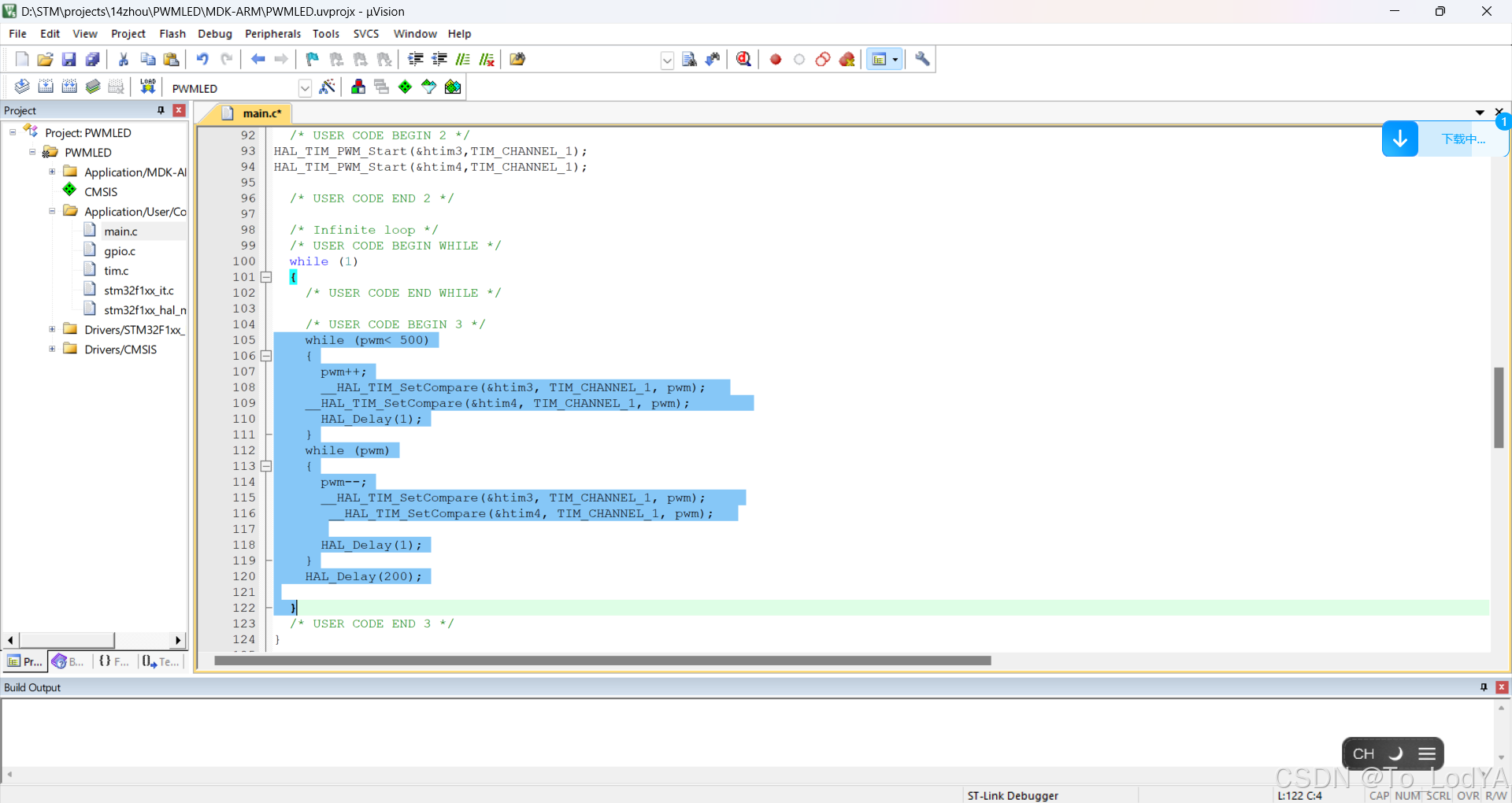The width and height of the screenshot is (1512, 803).
Task: Unindent the selected lines
Action: click(x=439, y=59)
